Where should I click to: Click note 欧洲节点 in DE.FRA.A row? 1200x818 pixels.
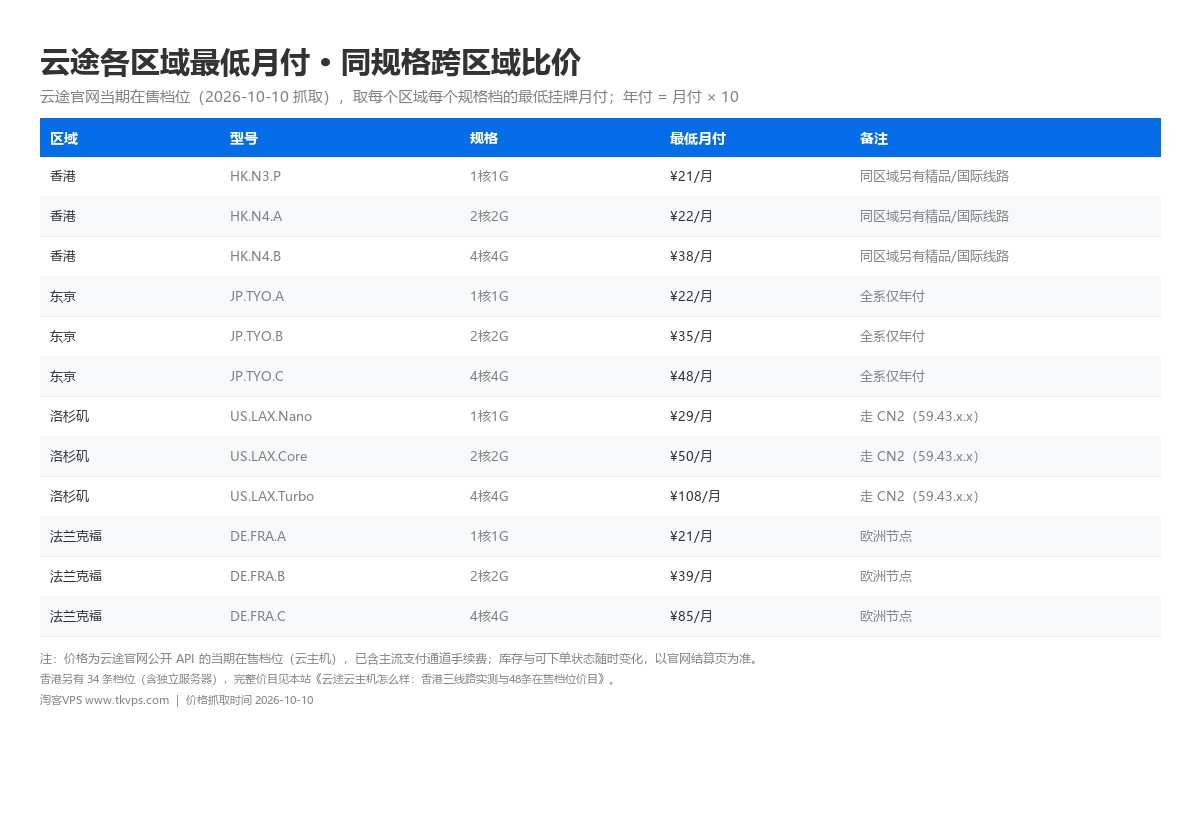click(x=886, y=536)
